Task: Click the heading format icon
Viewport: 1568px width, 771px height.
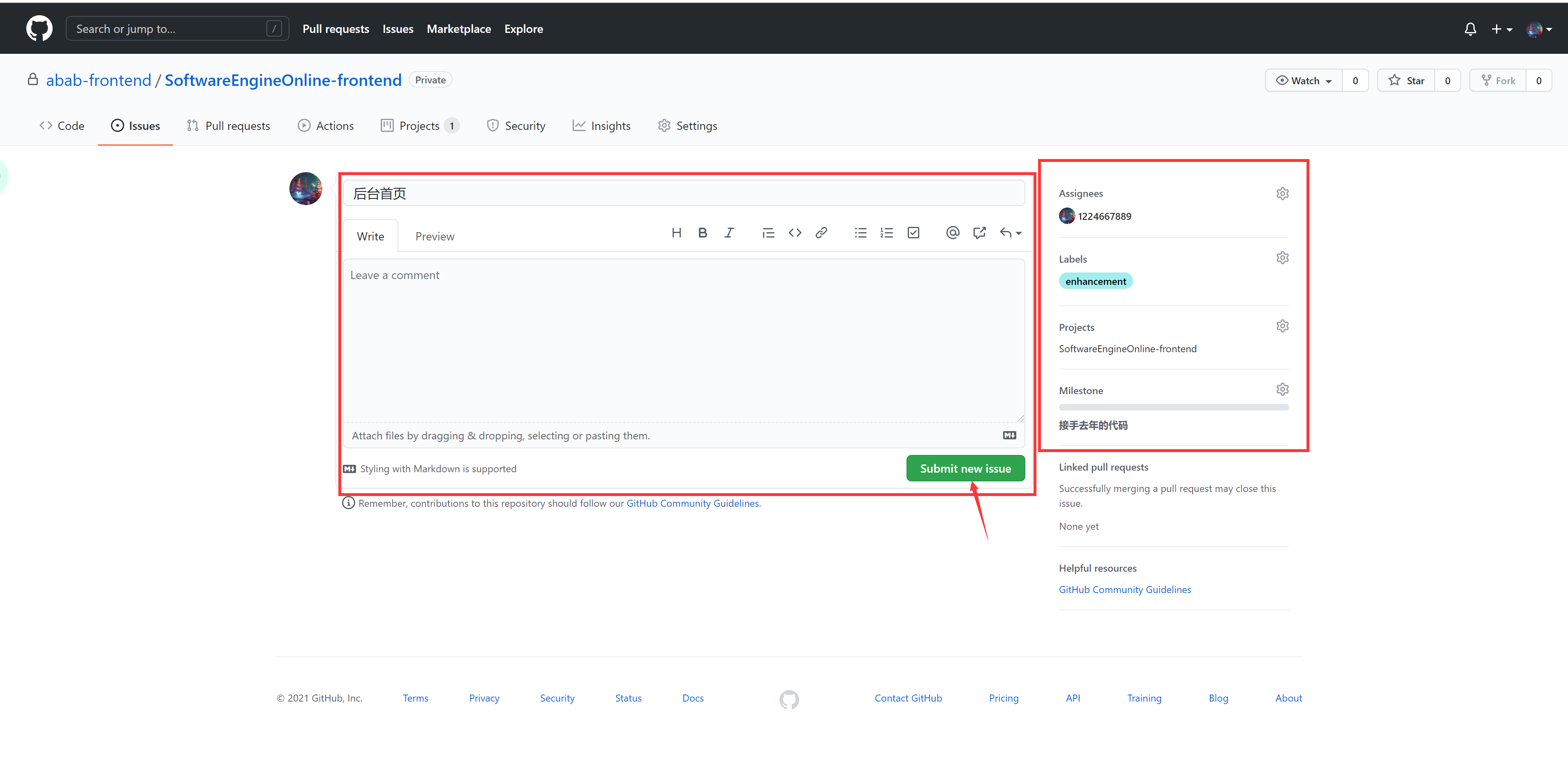Action: pyautogui.click(x=676, y=233)
